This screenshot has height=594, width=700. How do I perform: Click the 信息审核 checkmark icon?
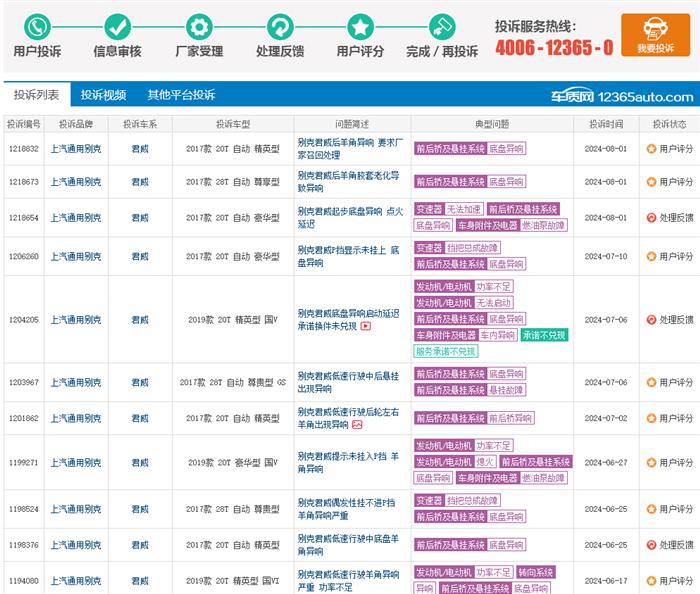pyautogui.click(x=117, y=27)
